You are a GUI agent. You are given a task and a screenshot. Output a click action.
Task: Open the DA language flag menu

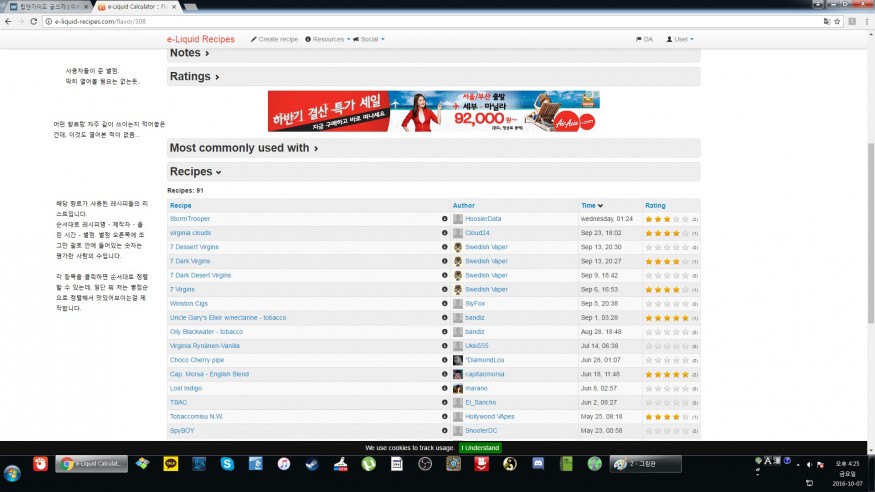pos(644,39)
